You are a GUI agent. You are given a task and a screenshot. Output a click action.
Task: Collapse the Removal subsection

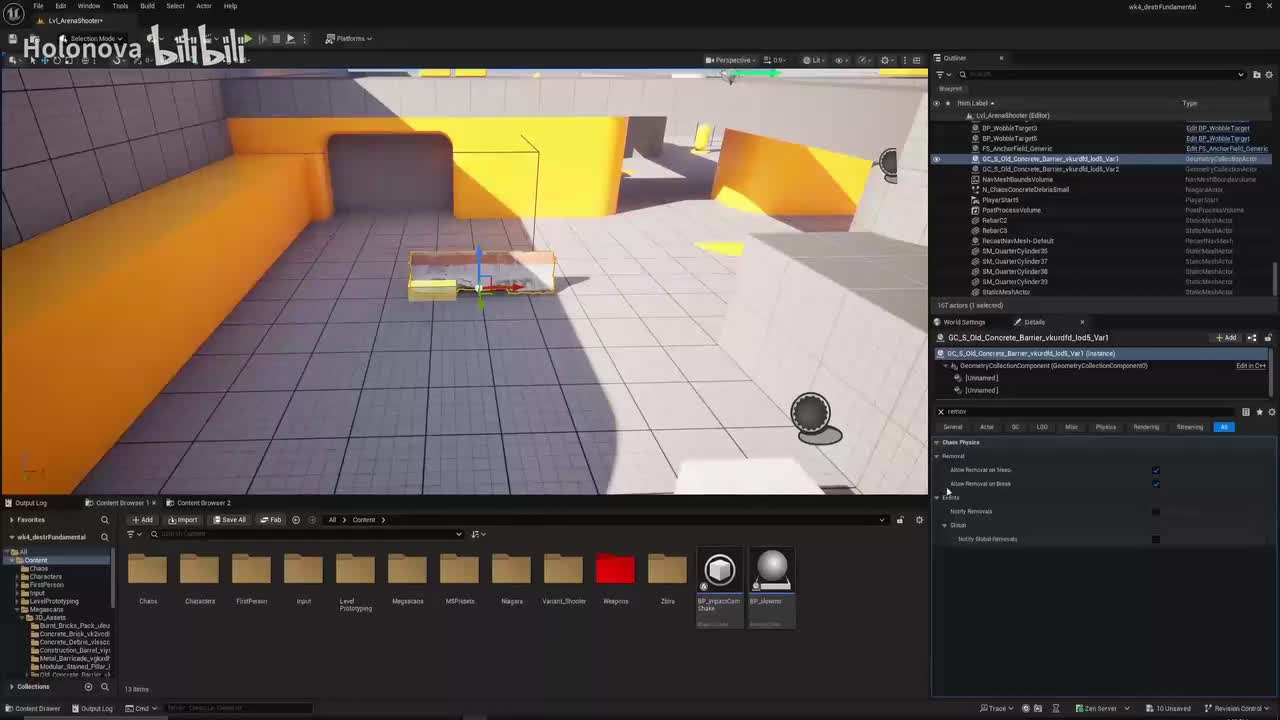coord(937,456)
